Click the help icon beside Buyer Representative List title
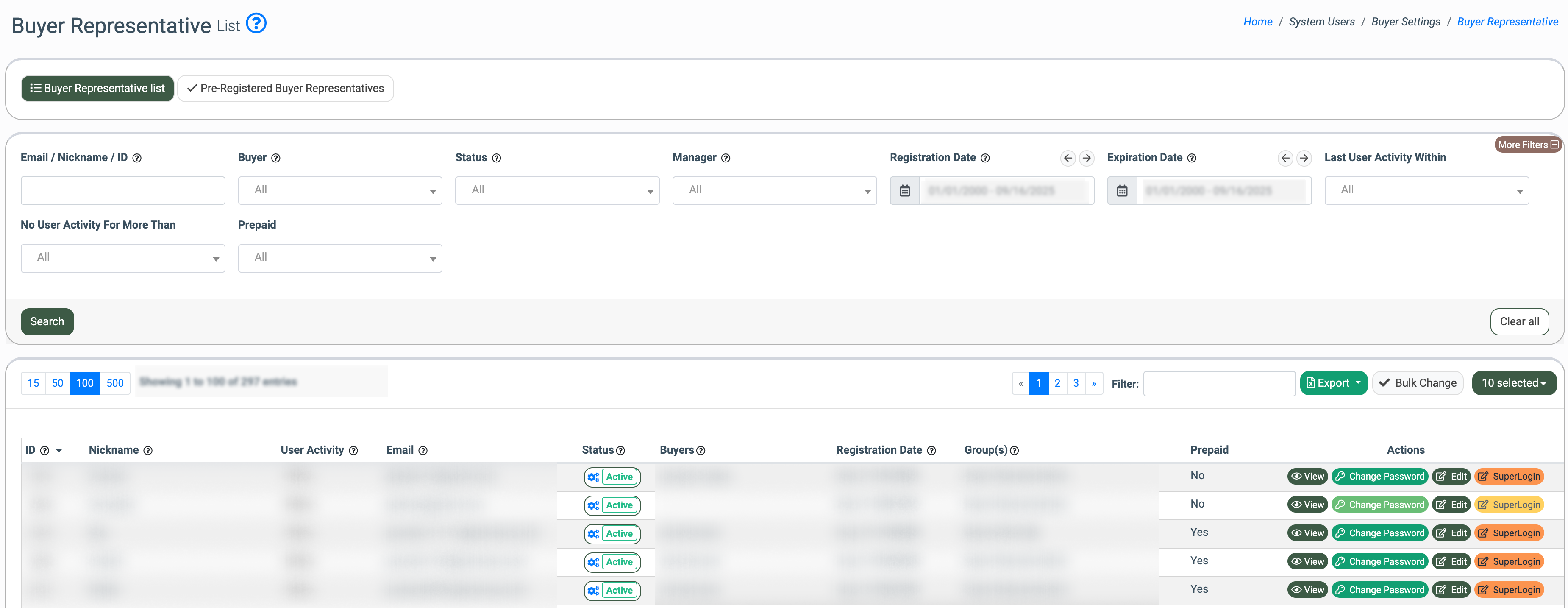The image size is (1568, 608). pos(256,24)
